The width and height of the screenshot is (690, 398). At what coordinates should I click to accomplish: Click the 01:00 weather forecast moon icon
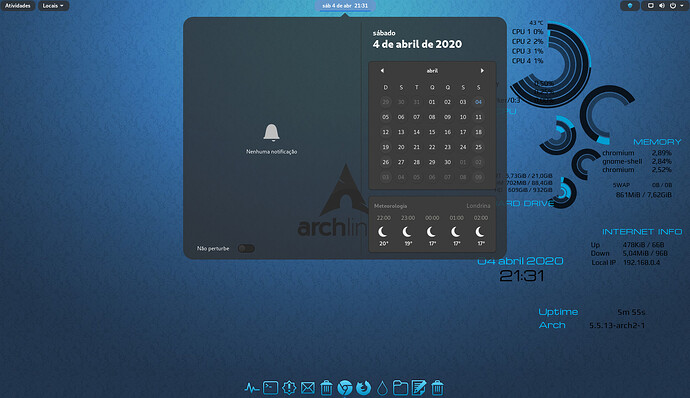point(456,231)
